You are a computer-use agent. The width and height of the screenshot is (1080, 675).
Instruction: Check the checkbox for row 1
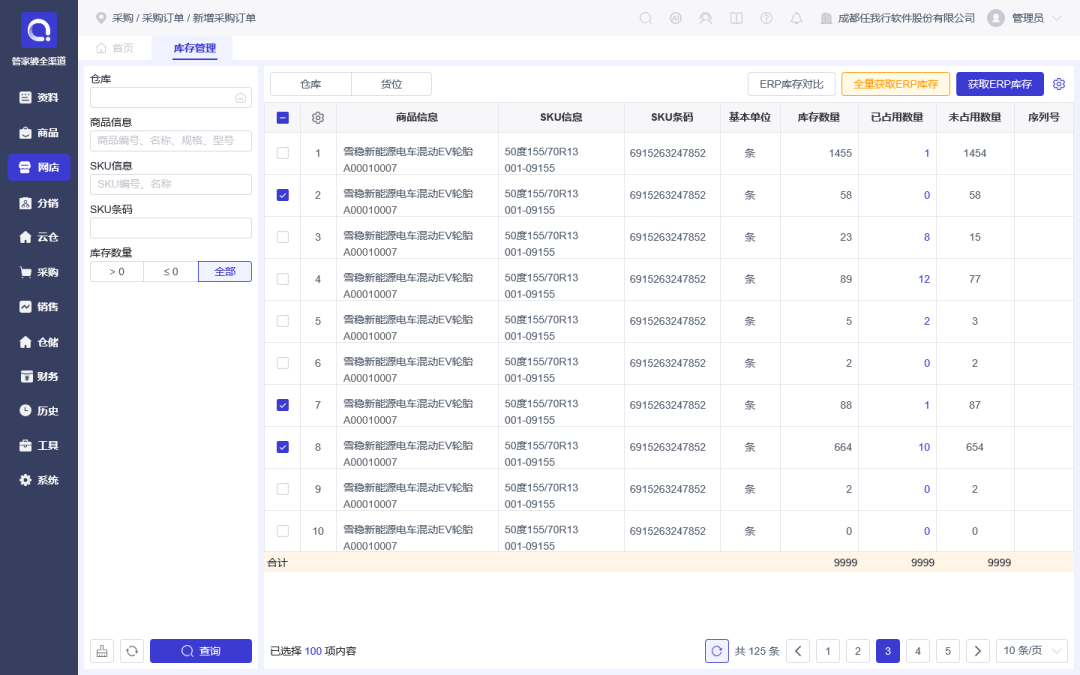[x=283, y=153]
